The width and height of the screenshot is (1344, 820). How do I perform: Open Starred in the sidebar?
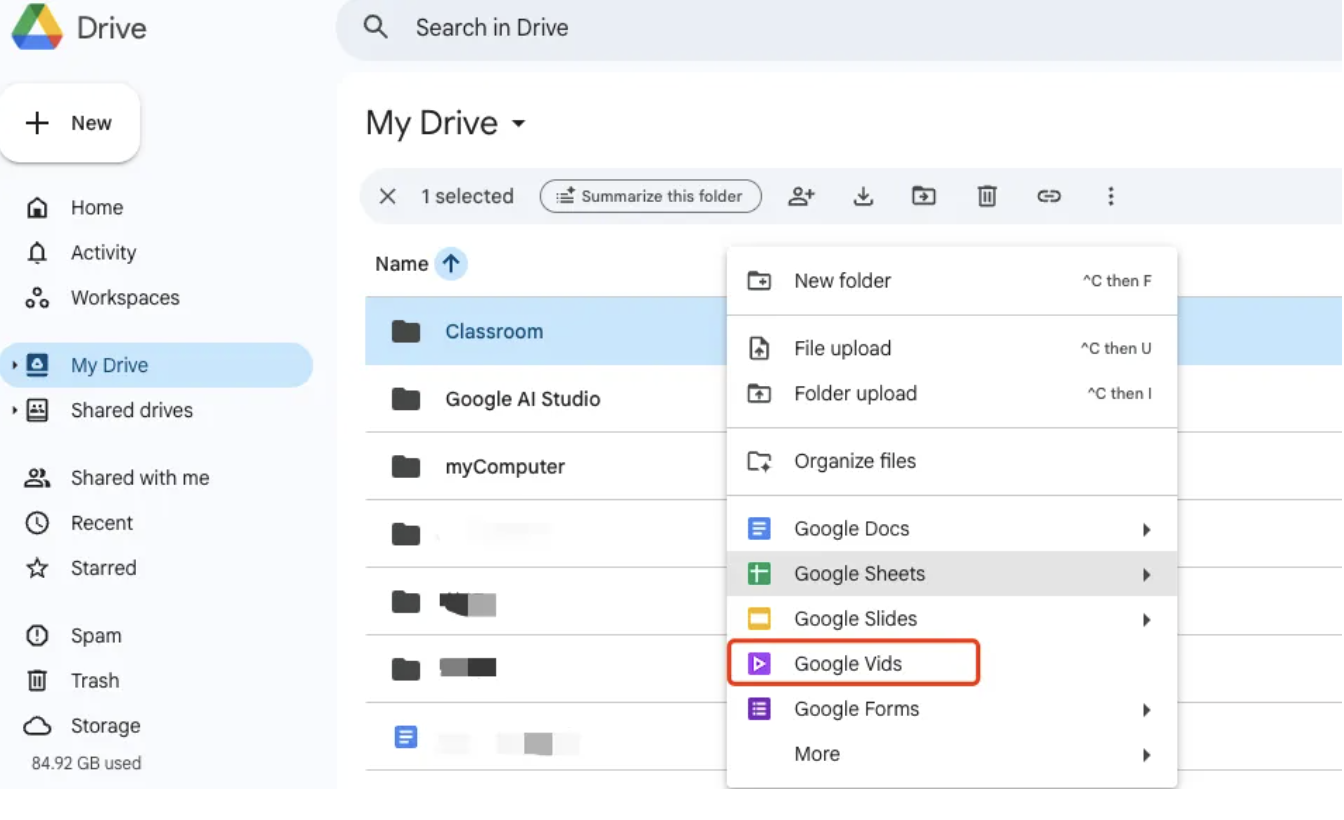point(103,568)
